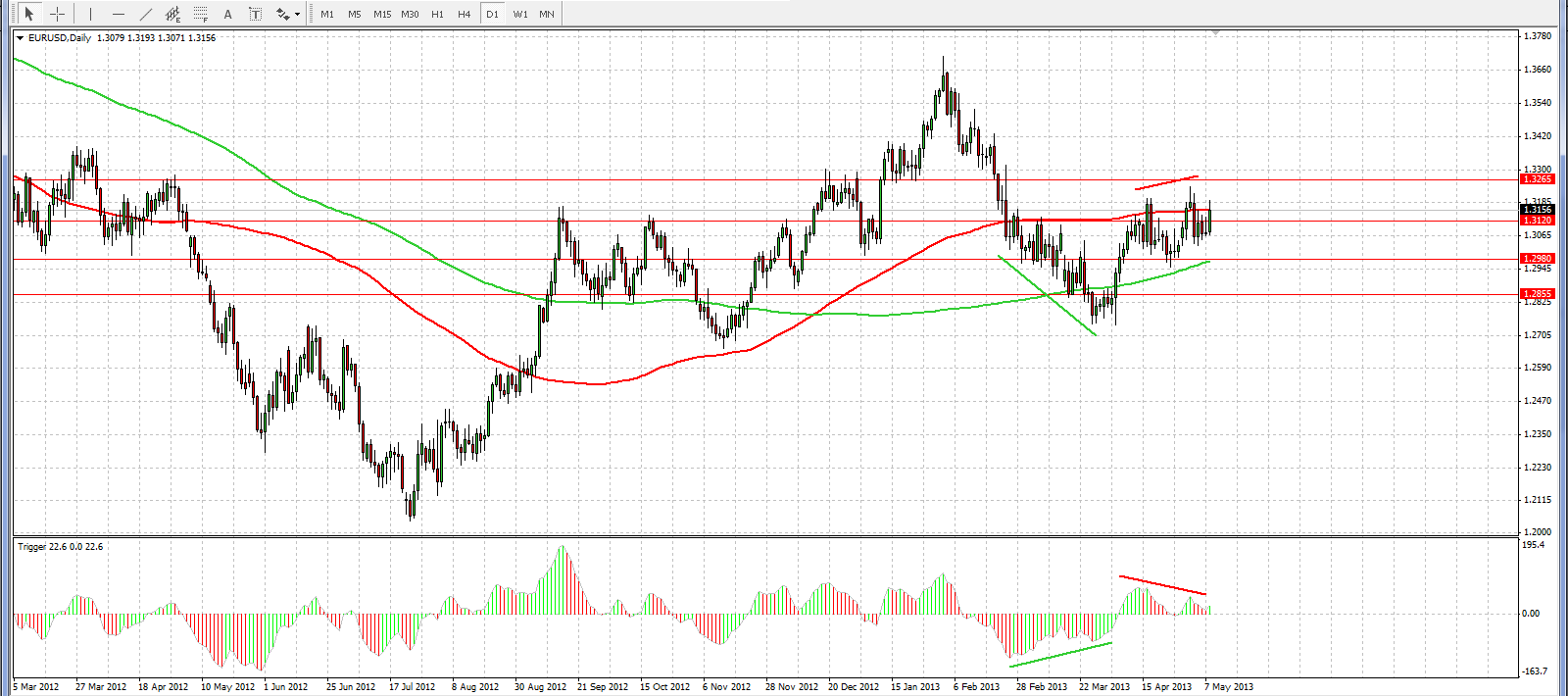Click the -163.7 indicator scale value
This screenshot has height=696, width=1568.
point(1535,671)
